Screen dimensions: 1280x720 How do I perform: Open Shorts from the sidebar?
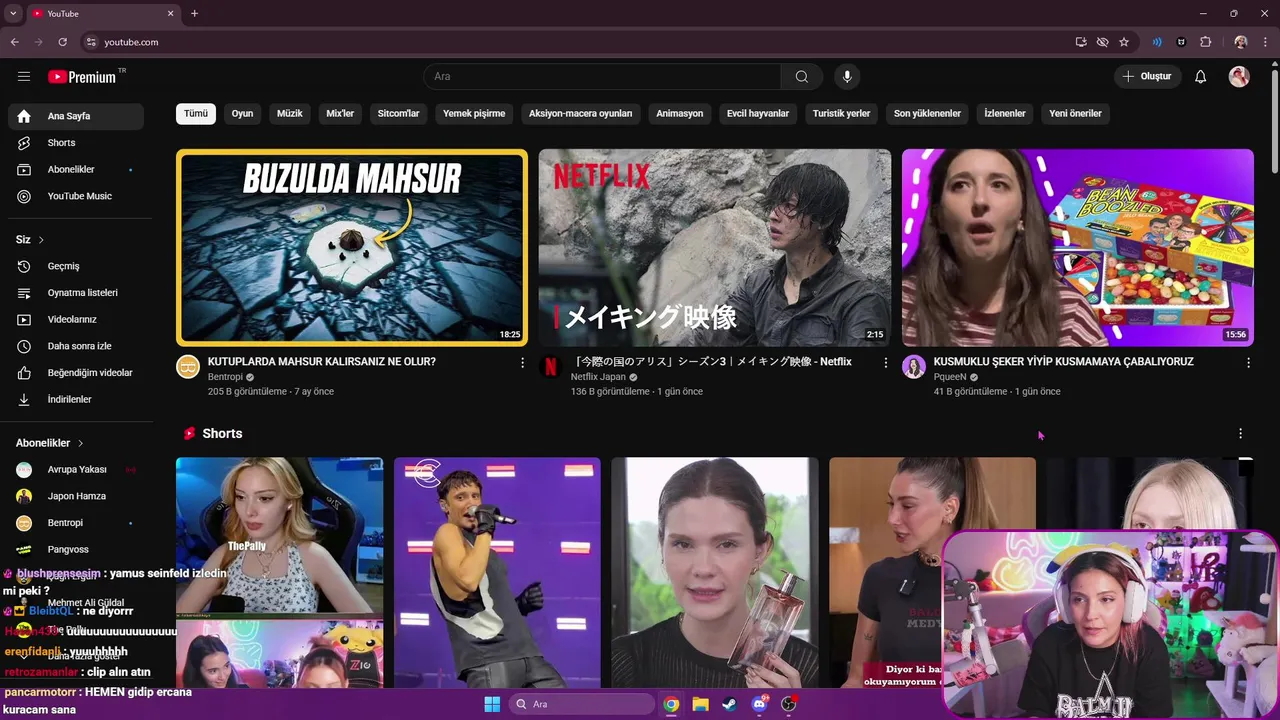76,143
